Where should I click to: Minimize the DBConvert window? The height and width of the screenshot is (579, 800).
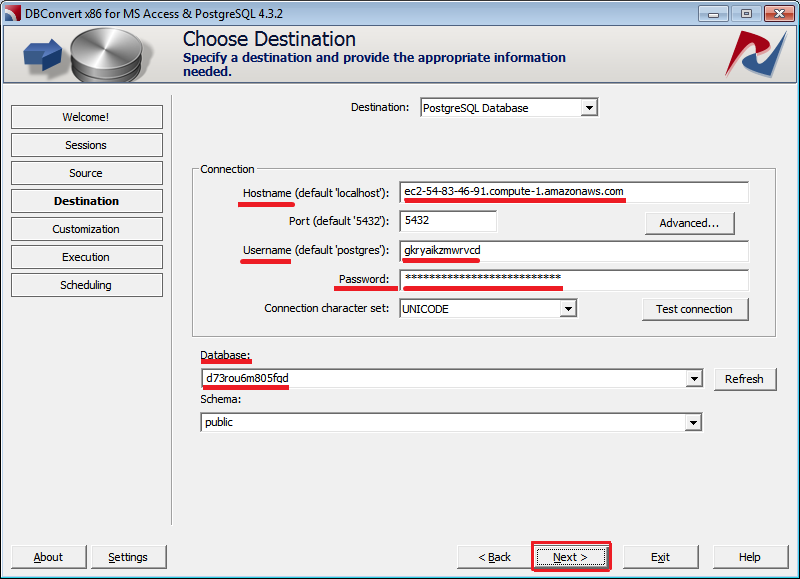[x=713, y=14]
